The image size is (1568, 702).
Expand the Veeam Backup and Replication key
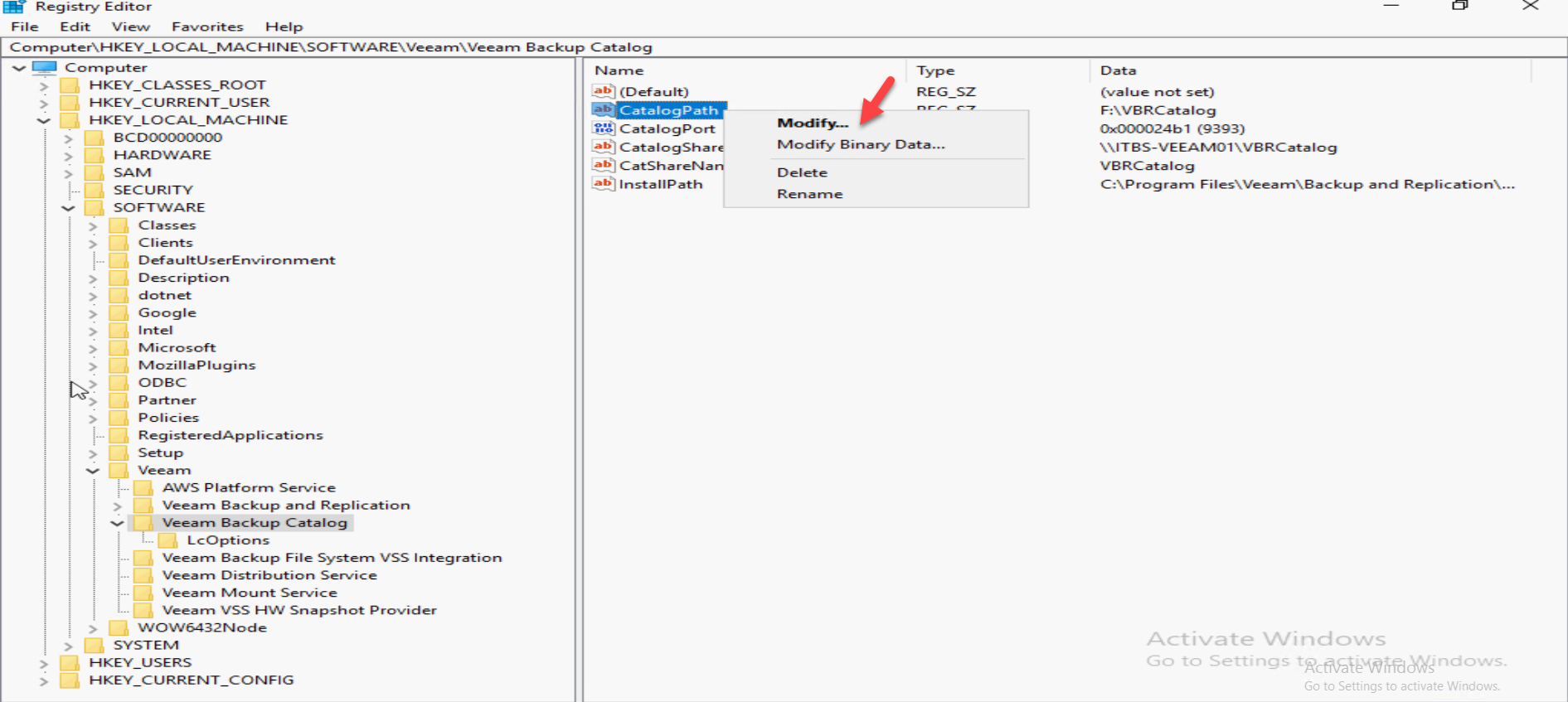(117, 506)
